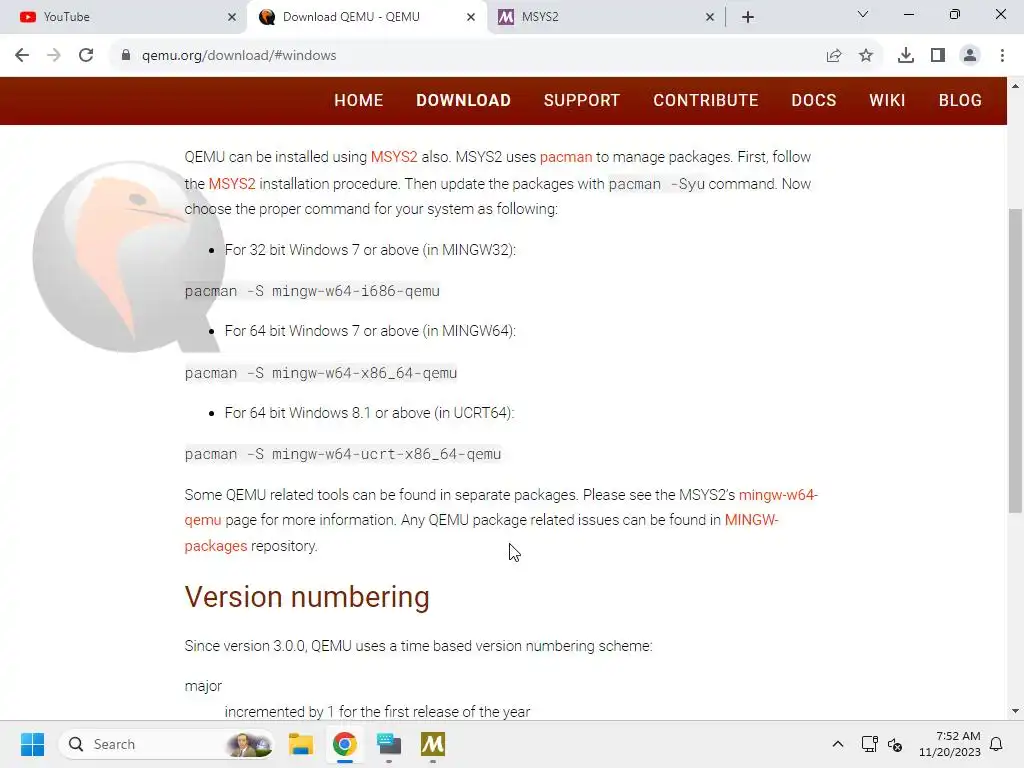Open clock and date 7:52 AM
Screen dimensions: 1024x768
[x=950, y=744]
